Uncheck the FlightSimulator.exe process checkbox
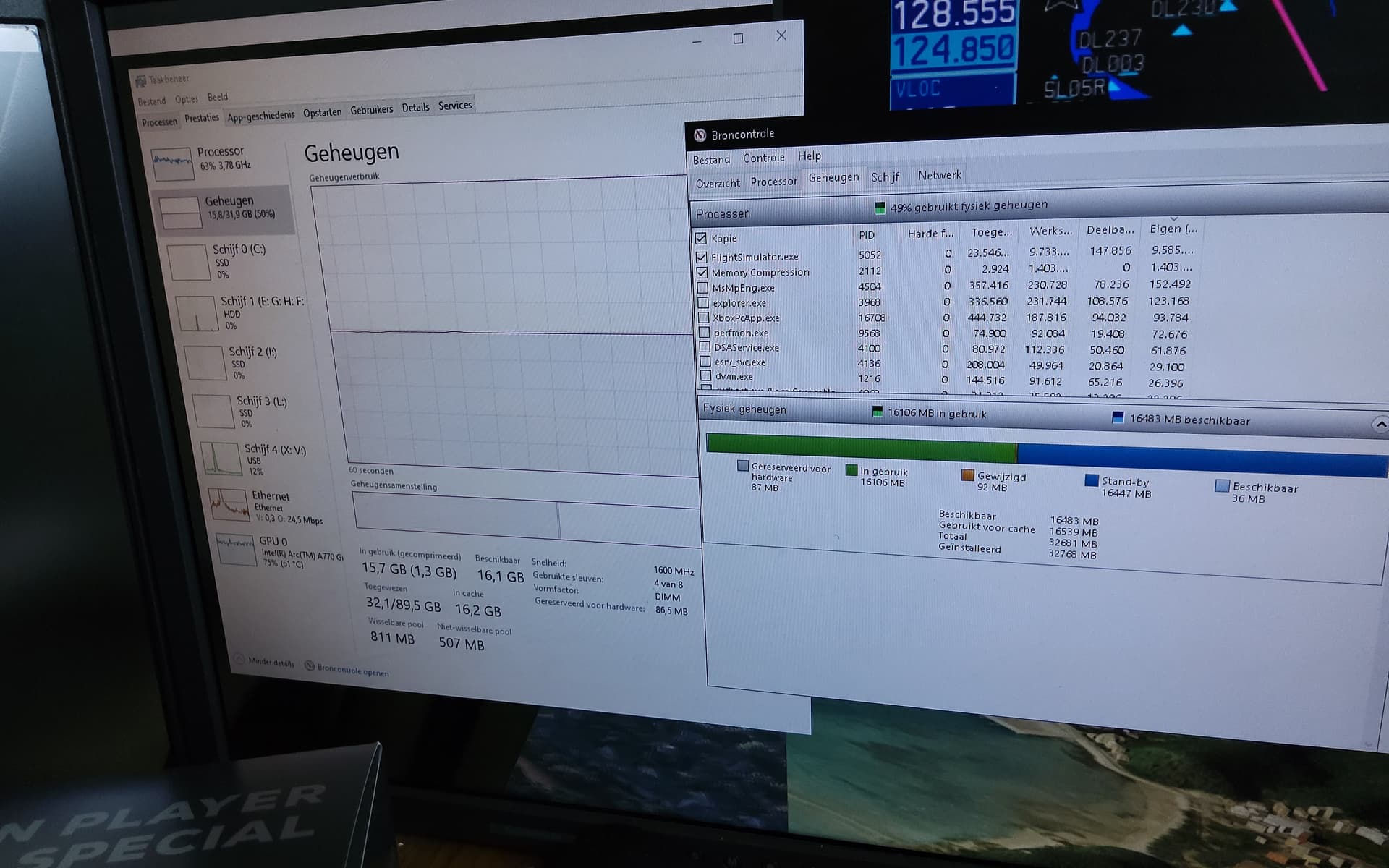The width and height of the screenshot is (1389, 868). click(701, 255)
